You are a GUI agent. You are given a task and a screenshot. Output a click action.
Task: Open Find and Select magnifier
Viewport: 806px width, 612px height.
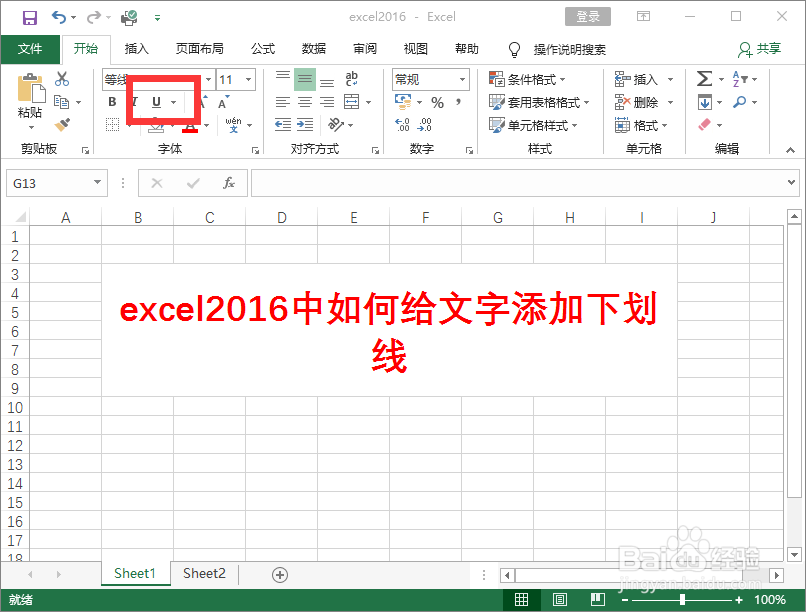coord(740,102)
